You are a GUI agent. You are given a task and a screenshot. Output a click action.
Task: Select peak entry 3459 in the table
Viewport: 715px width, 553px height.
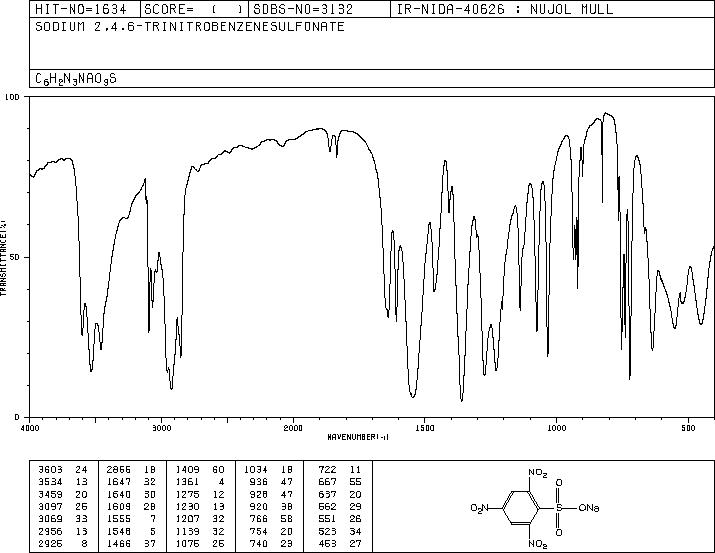(62, 494)
